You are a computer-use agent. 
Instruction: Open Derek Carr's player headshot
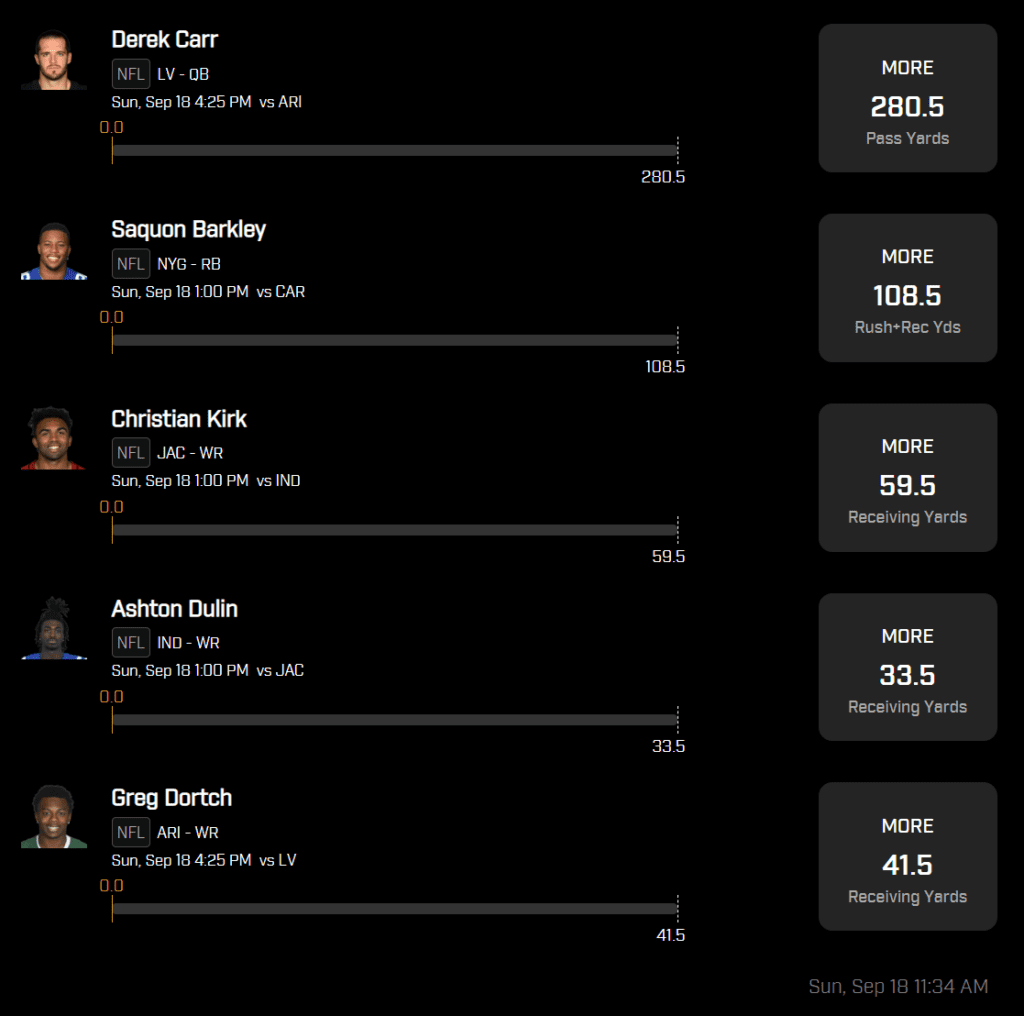pyautogui.click(x=54, y=60)
